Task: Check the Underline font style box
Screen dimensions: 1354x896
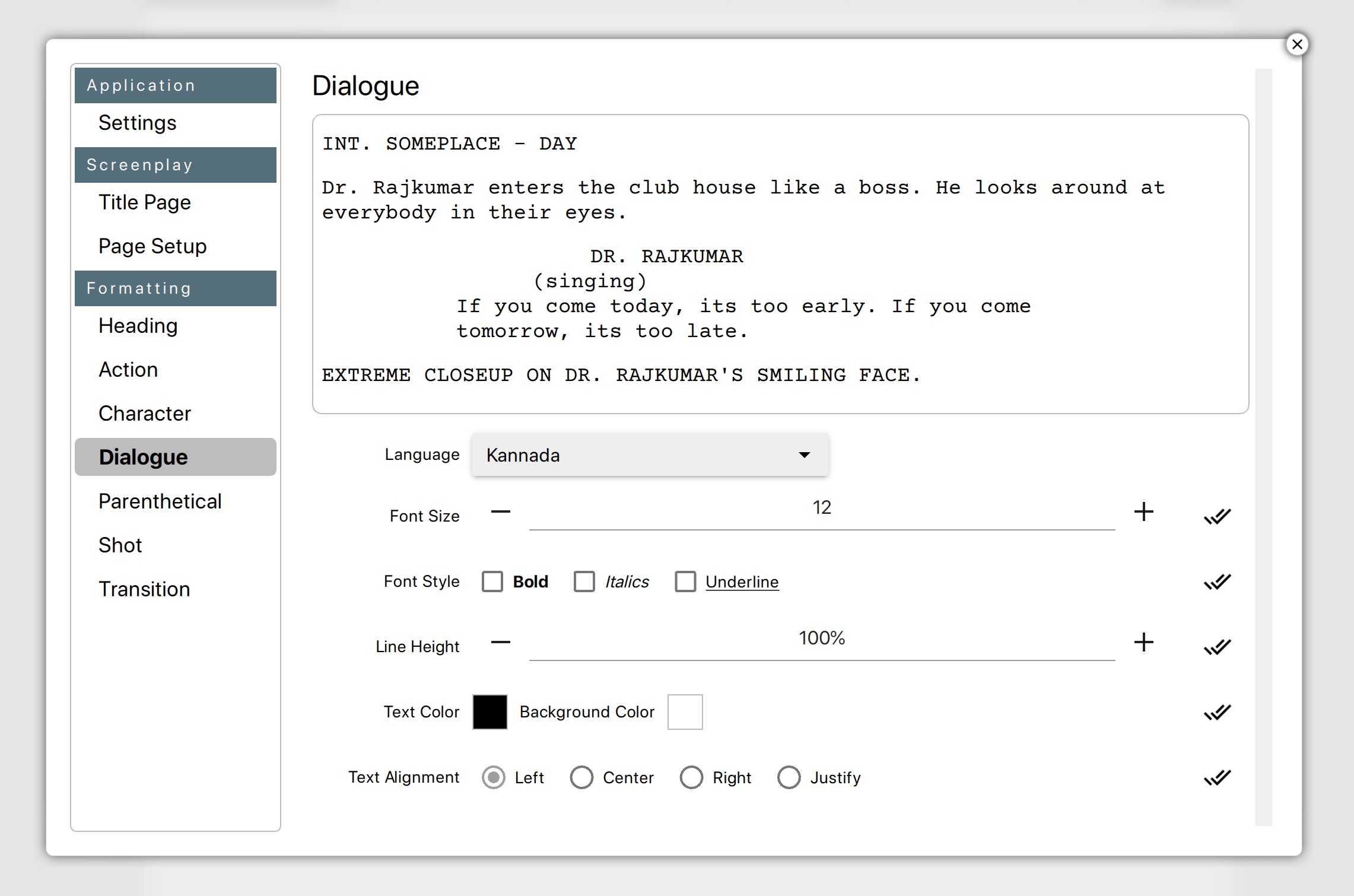Action: click(685, 582)
